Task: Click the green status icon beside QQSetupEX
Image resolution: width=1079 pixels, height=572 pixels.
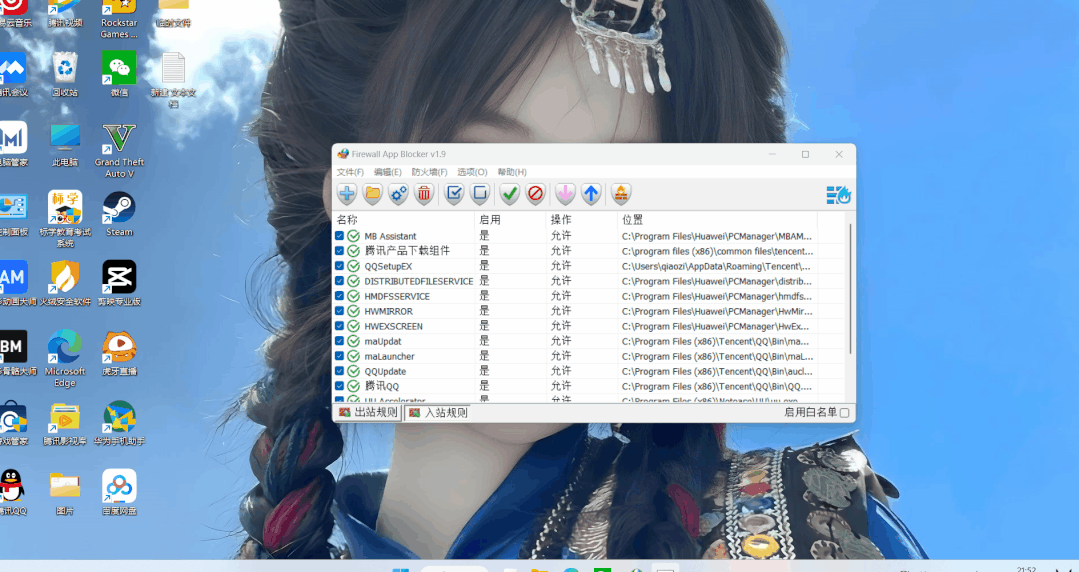Action: coord(354,266)
